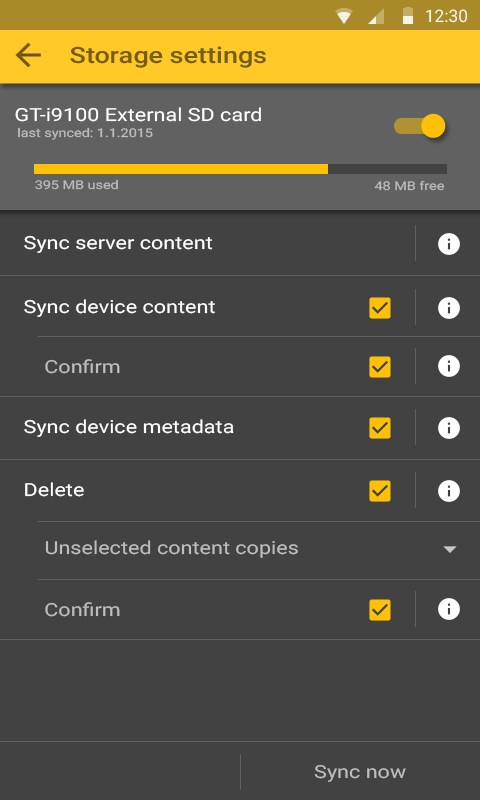Toggle the External SD card switch off
This screenshot has height=800, width=480.
[x=420, y=126]
